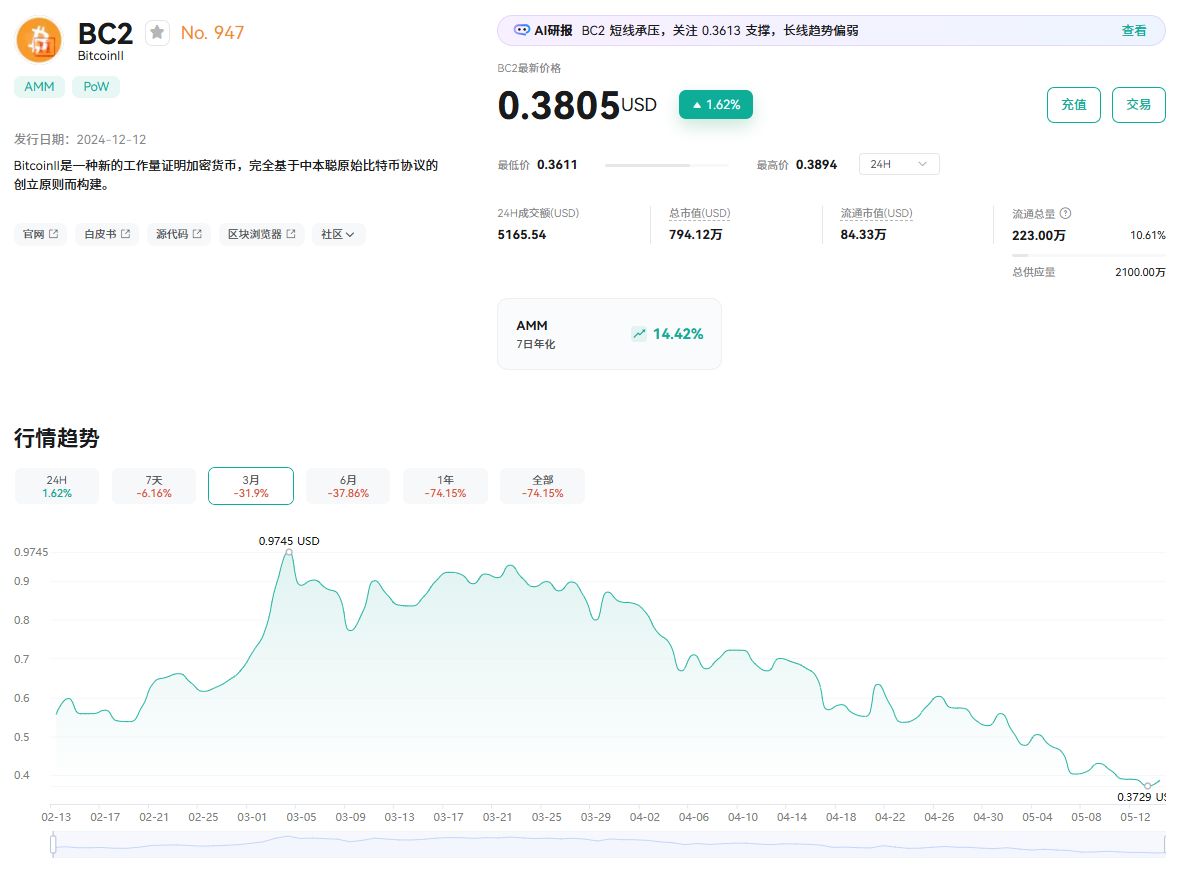Click the 最低价 0.3611 value
Image resolution: width=1195 pixels, height=876 pixels.
(557, 165)
